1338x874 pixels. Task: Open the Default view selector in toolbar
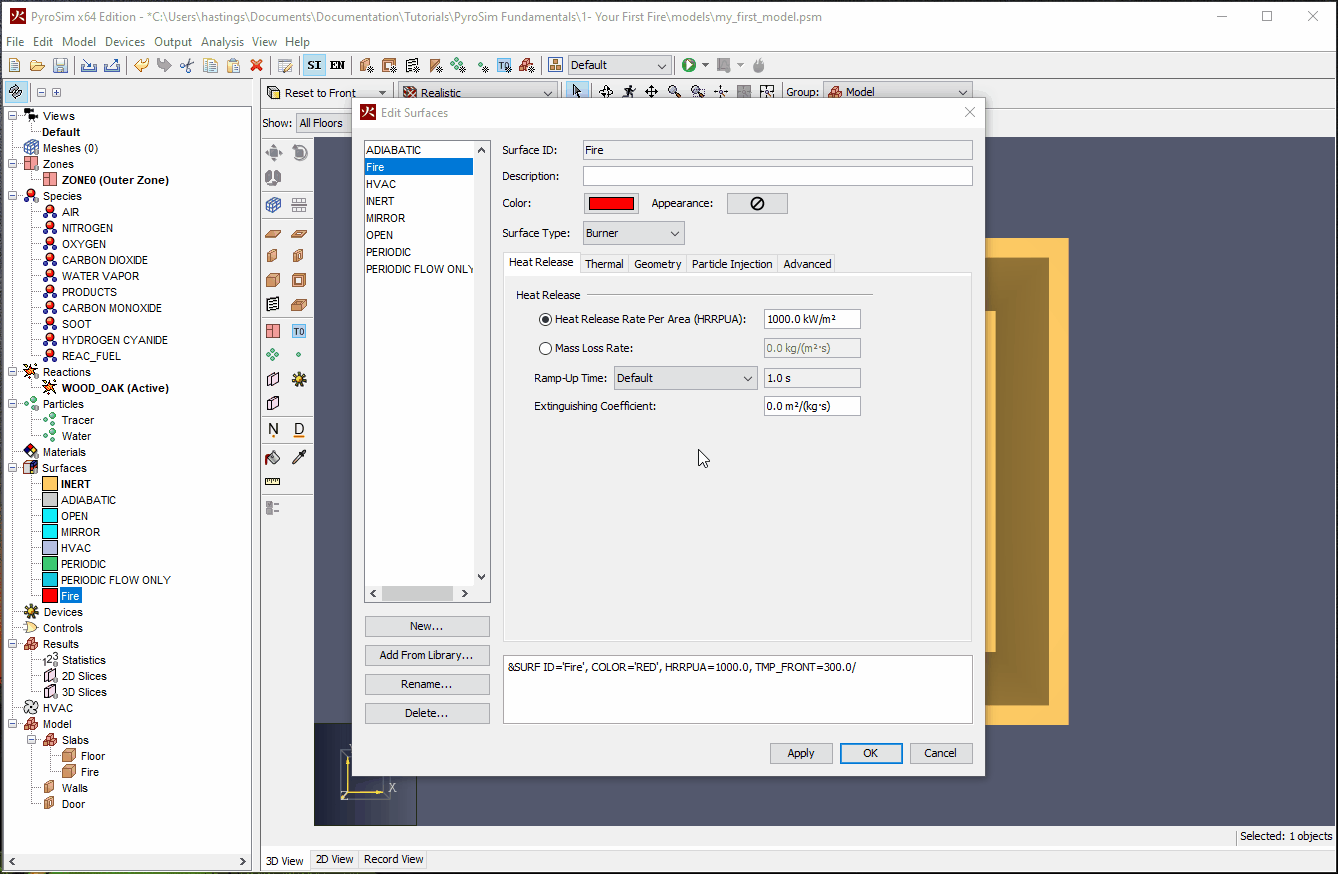pyautogui.click(x=620, y=65)
